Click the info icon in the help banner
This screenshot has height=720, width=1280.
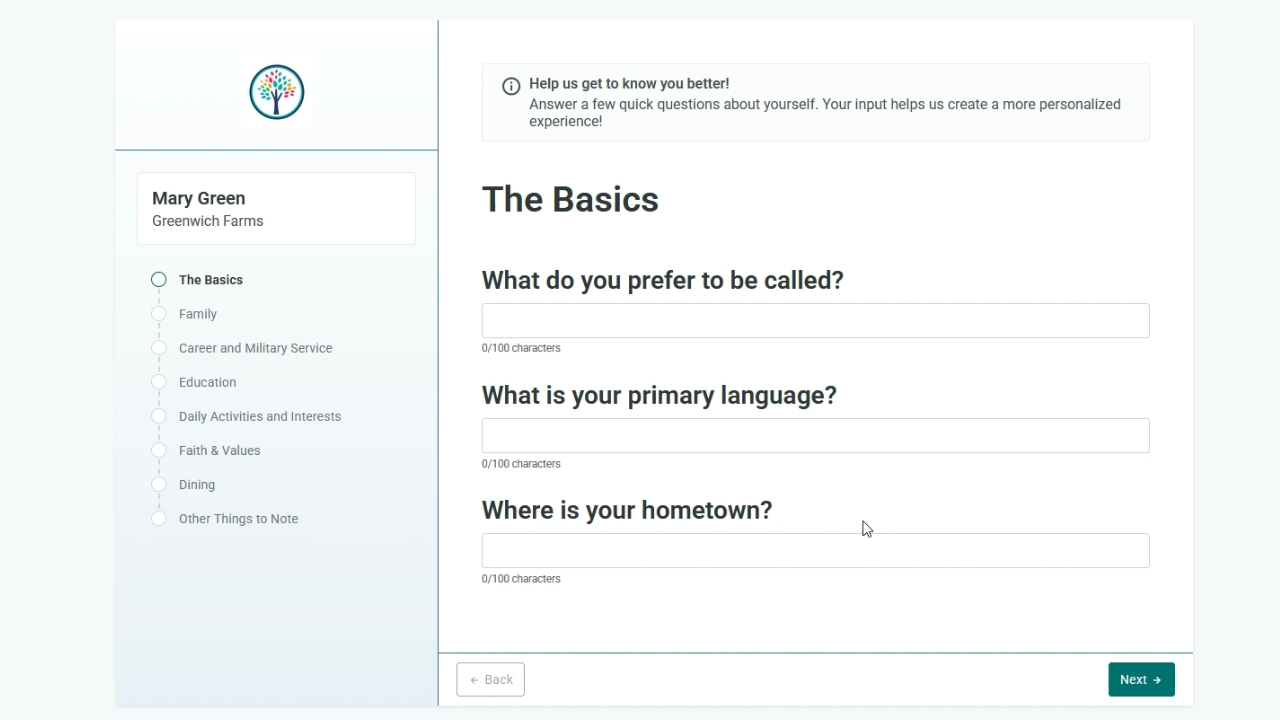pos(511,86)
